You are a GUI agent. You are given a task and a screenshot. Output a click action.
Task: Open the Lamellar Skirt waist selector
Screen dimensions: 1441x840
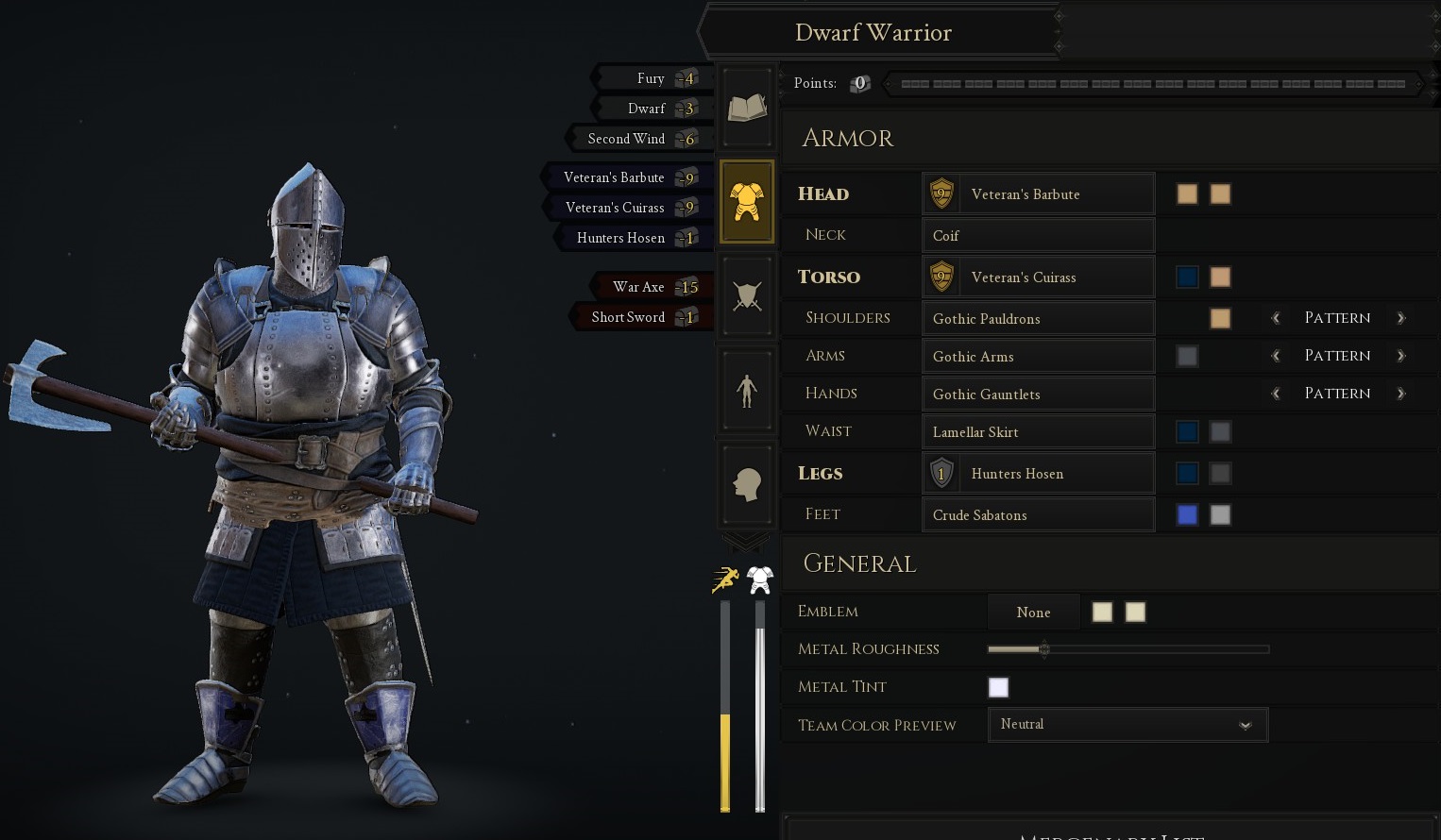click(x=1038, y=431)
